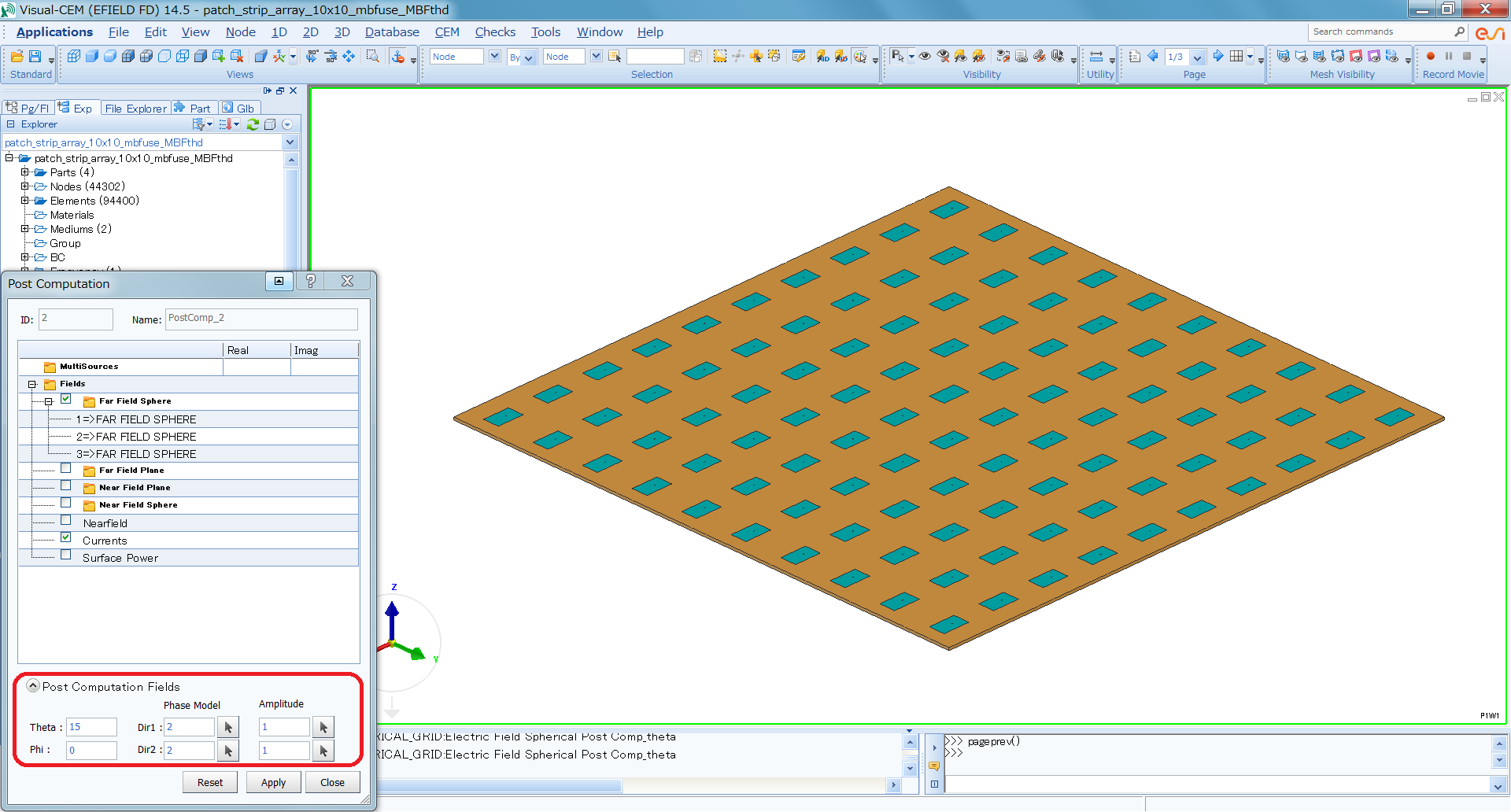The width and height of the screenshot is (1511, 812).
Task: Open the Applications menu
Action: 54,32
